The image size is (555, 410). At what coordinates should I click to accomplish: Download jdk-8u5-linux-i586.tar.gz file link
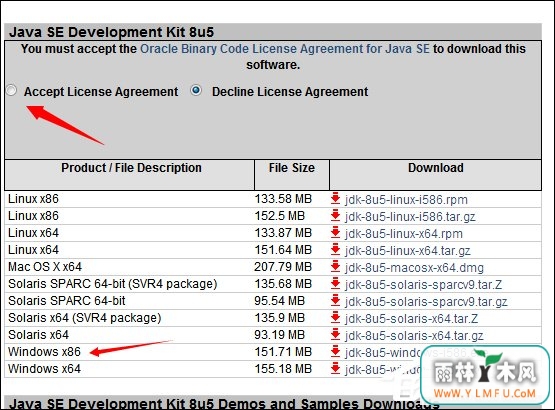[410, 217]
